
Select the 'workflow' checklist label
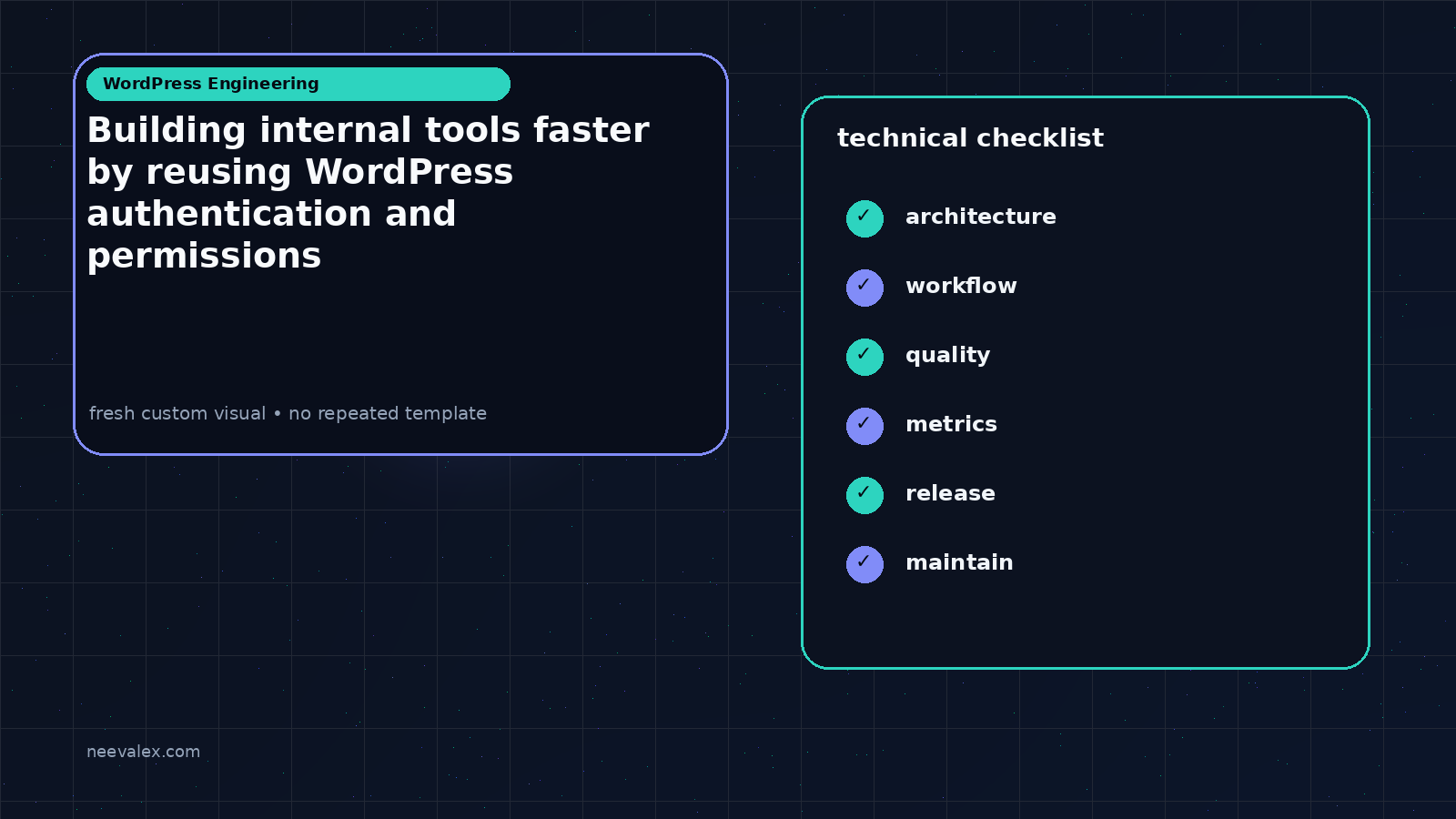961,286
